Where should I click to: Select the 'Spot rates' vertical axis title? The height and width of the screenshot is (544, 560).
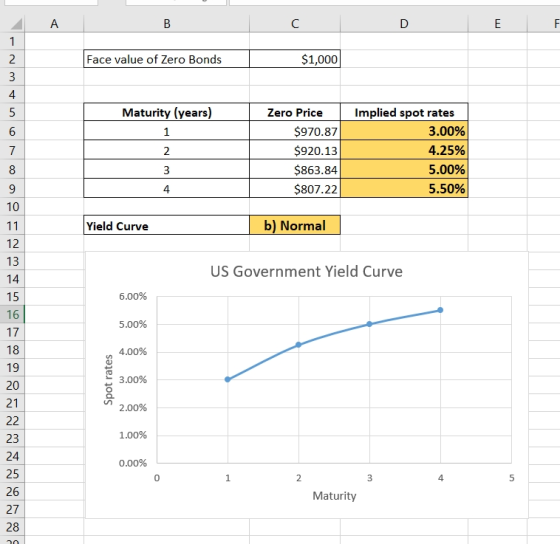point(108,380)
